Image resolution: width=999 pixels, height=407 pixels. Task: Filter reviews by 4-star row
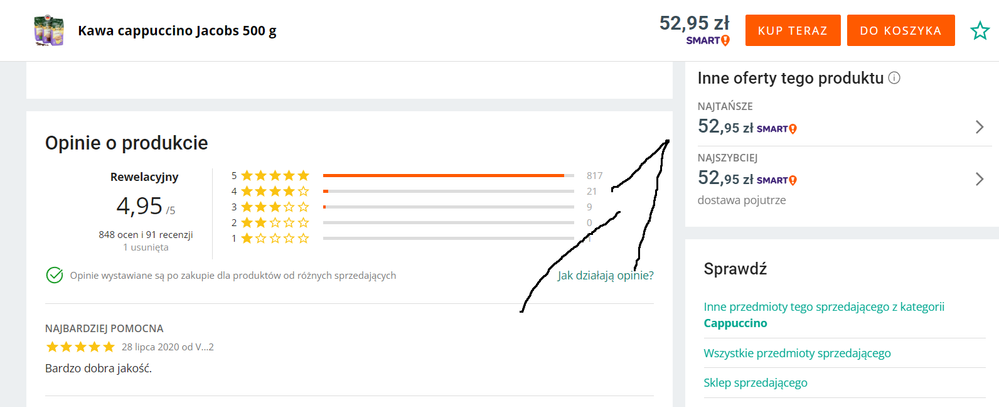(447, 191)
